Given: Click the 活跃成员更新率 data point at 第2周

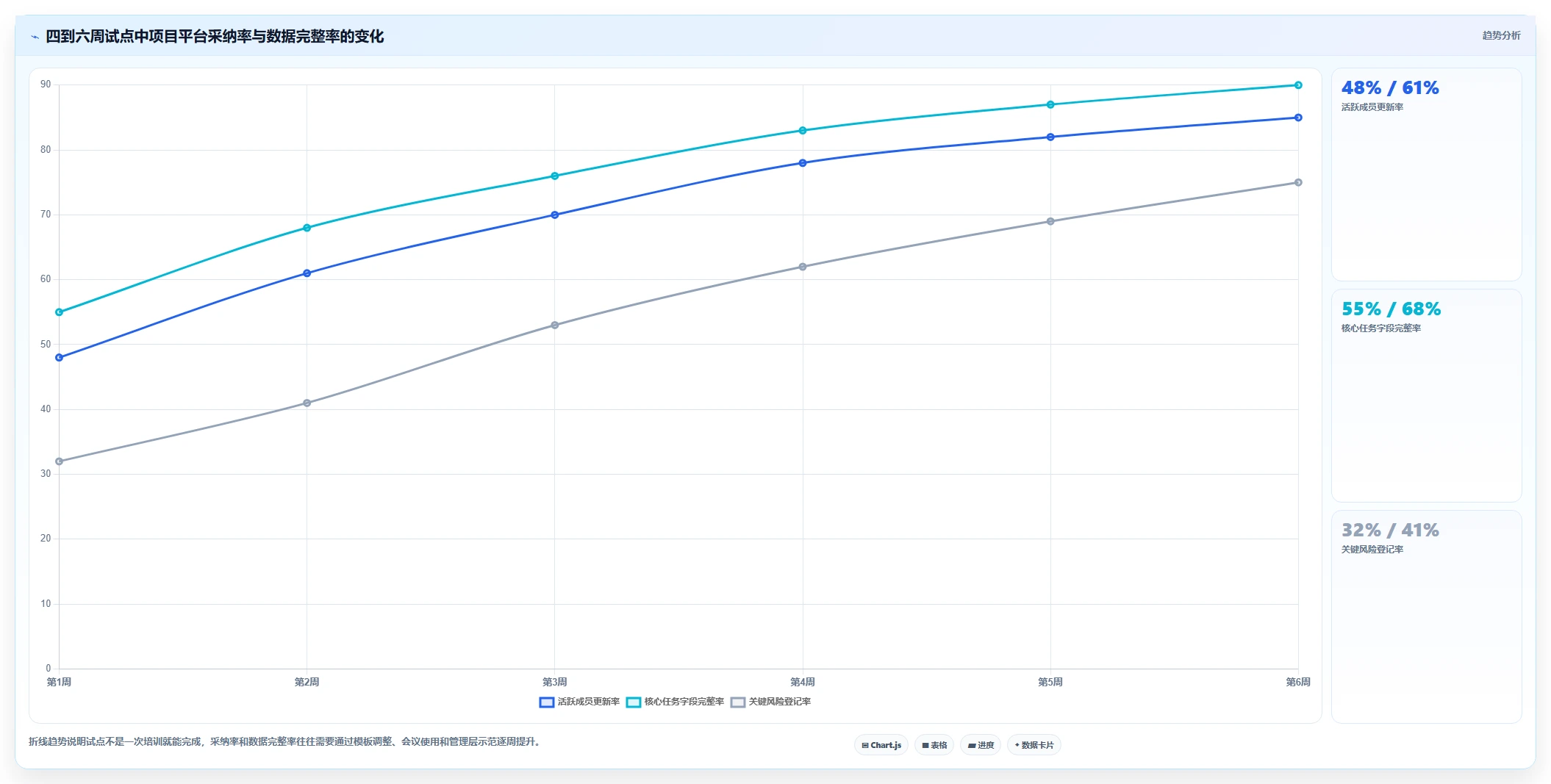Looking at the screenshot, I should 307,273.
